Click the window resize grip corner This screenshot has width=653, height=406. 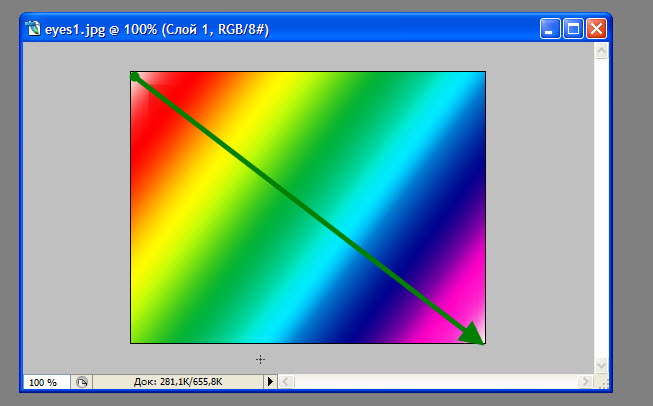pos(602,382)
